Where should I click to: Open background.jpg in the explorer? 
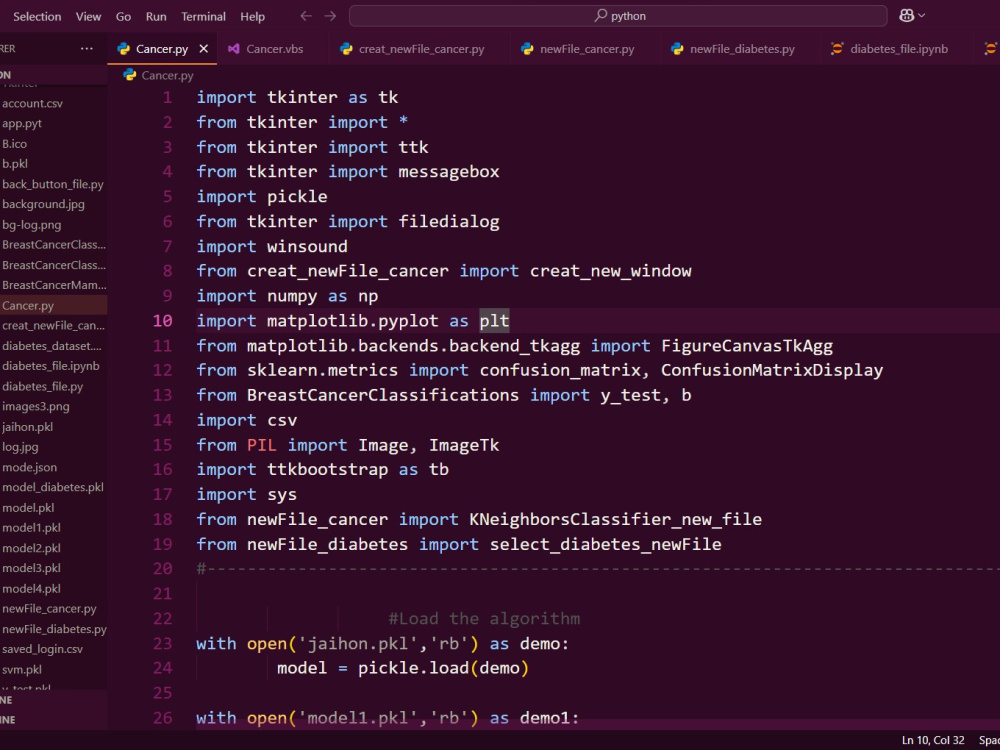point(43,204)
